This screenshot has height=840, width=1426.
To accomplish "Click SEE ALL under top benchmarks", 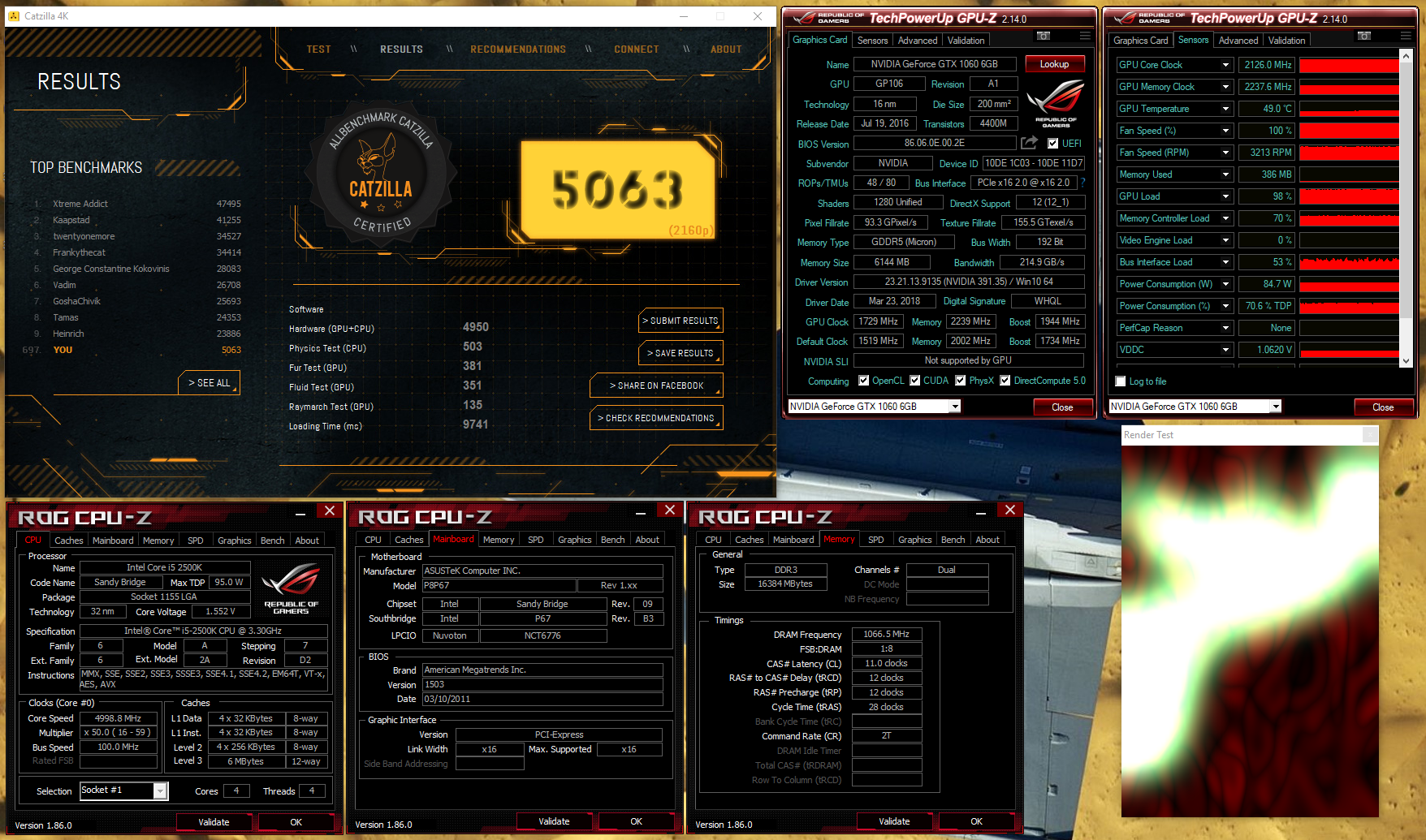I will tap(209, 382).
